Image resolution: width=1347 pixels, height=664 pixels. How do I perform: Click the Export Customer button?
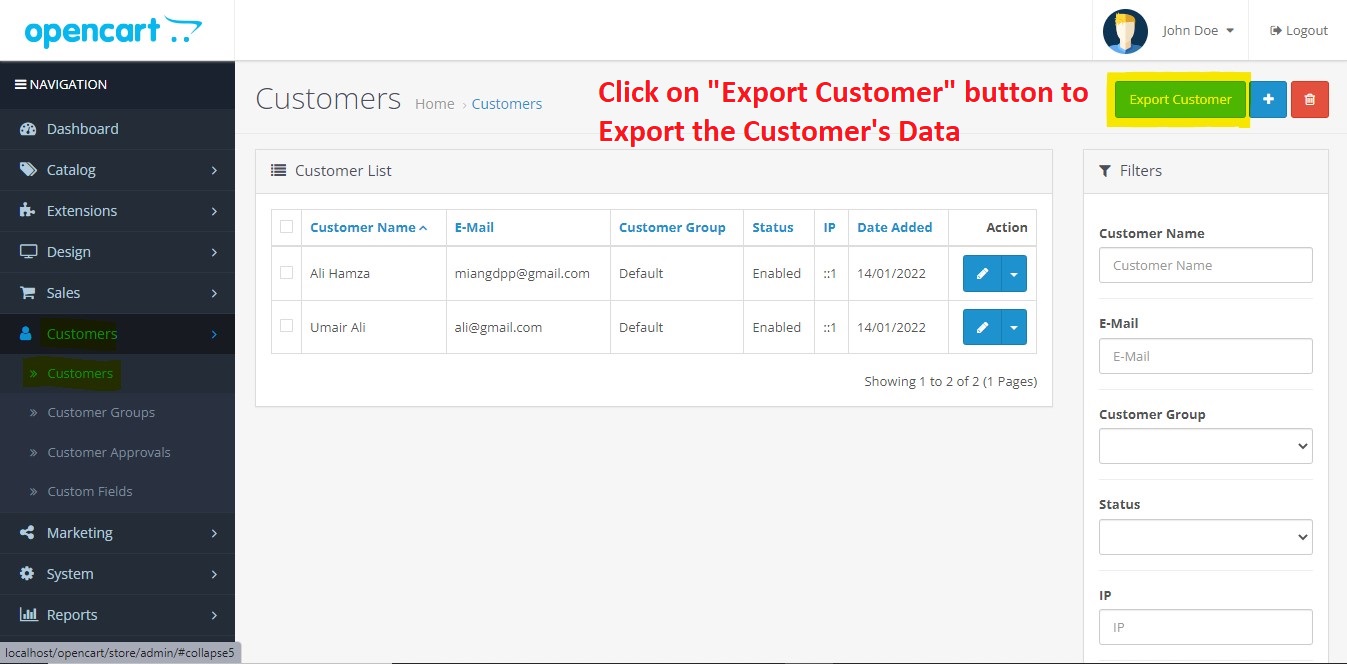[1180, 100]
